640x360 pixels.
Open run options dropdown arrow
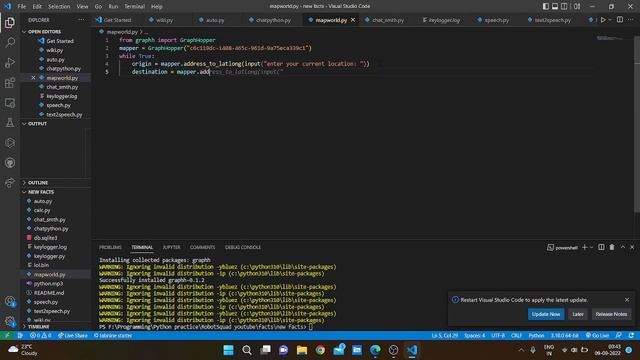(x=610, y=20)
